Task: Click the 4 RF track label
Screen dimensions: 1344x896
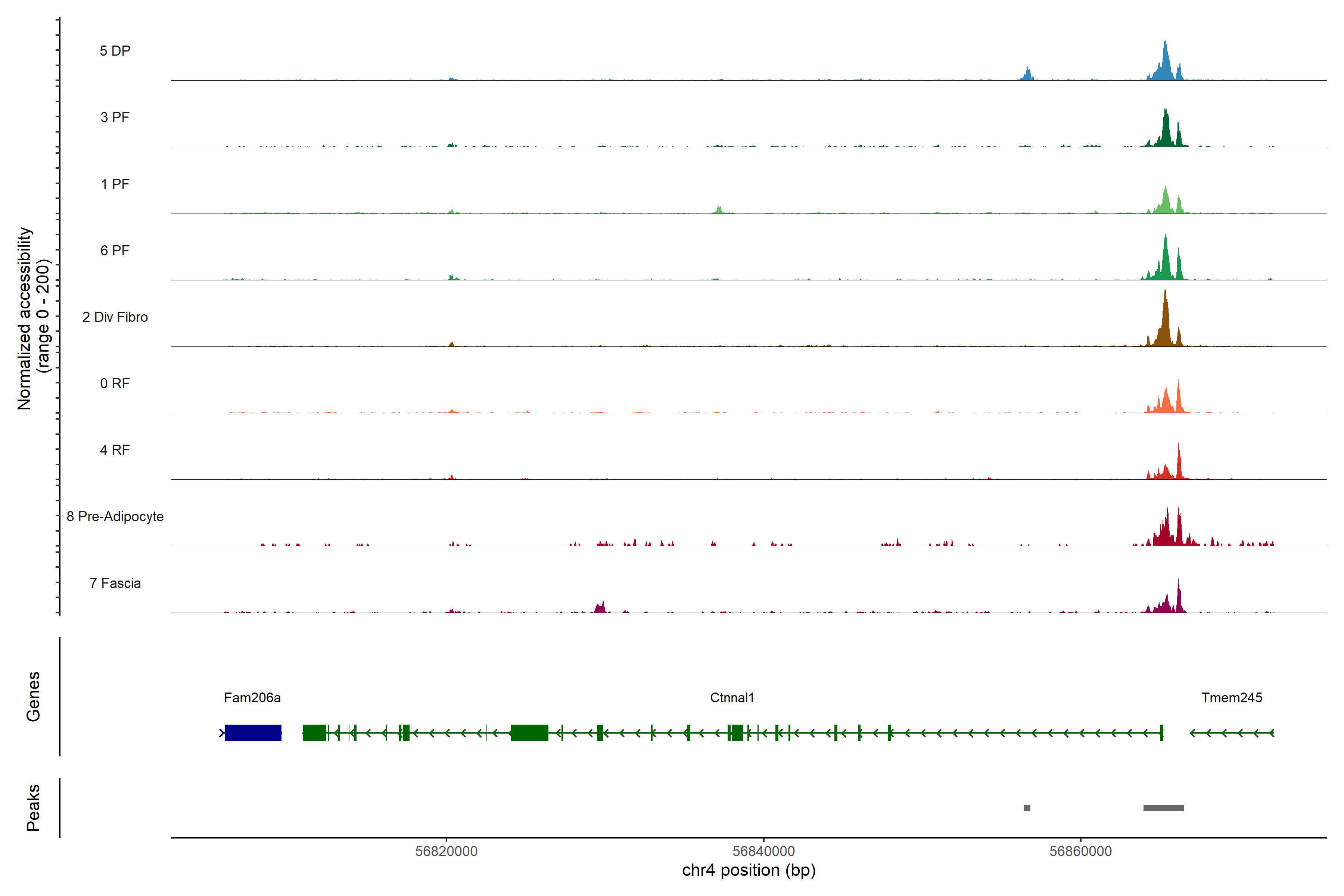Action: (115, 450)
